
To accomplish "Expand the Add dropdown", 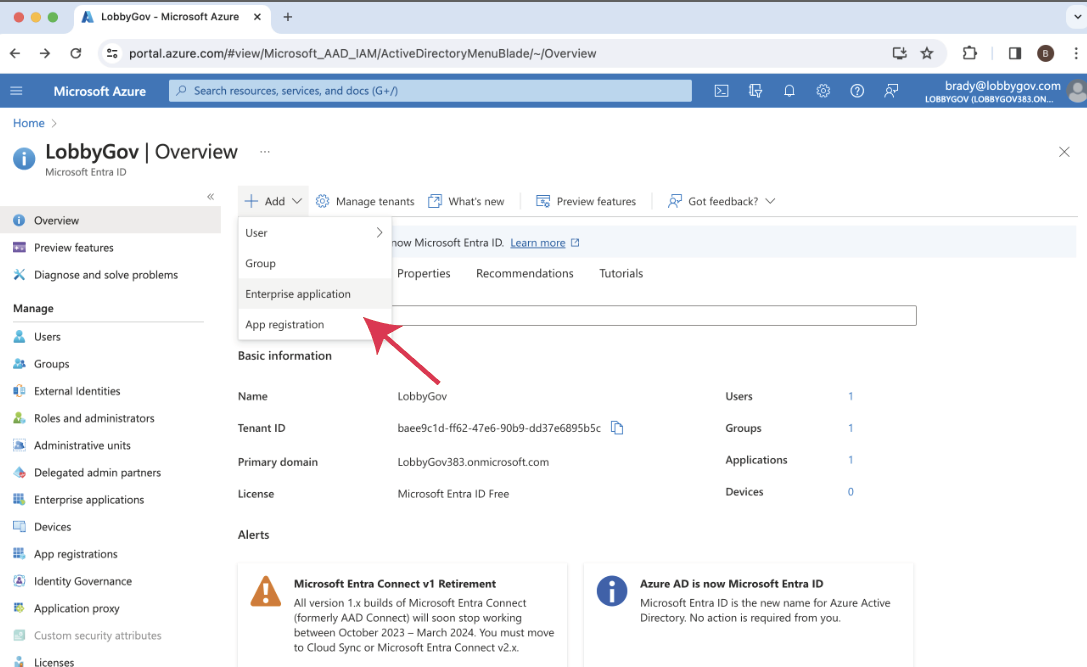I will pyautogui.click(x=273, y=201).
